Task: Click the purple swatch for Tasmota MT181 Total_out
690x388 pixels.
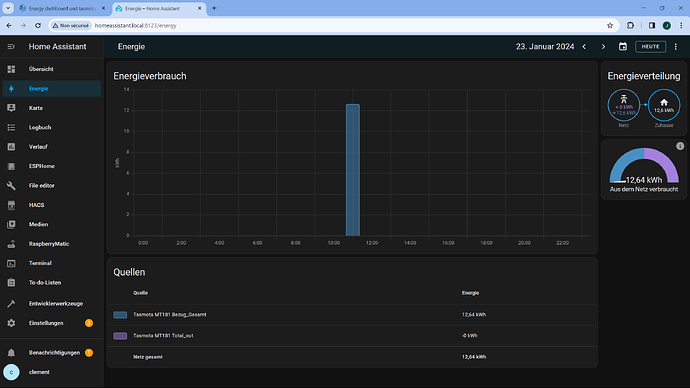Action: (120, 336)
